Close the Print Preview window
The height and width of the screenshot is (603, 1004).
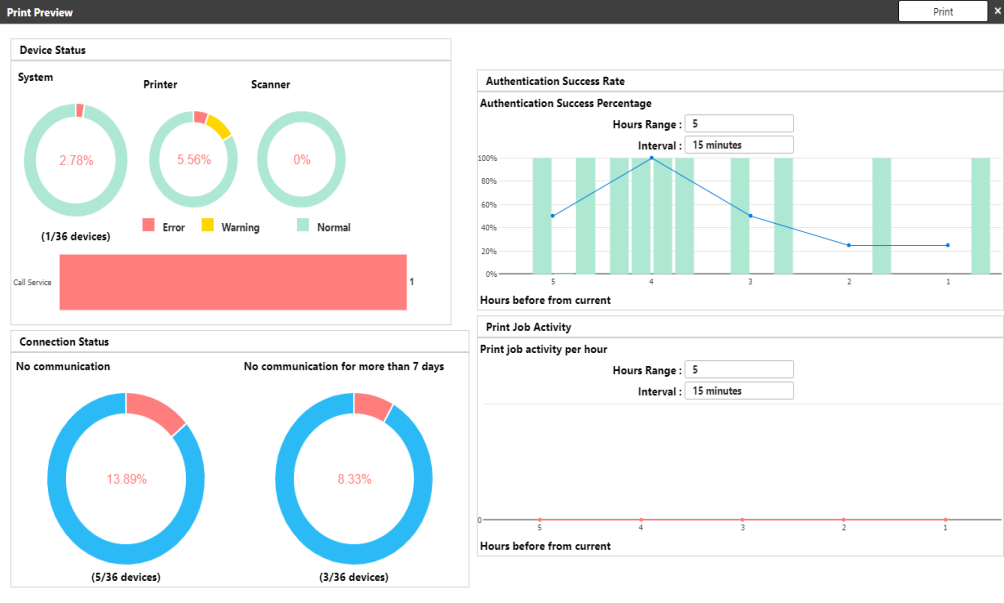997,11
